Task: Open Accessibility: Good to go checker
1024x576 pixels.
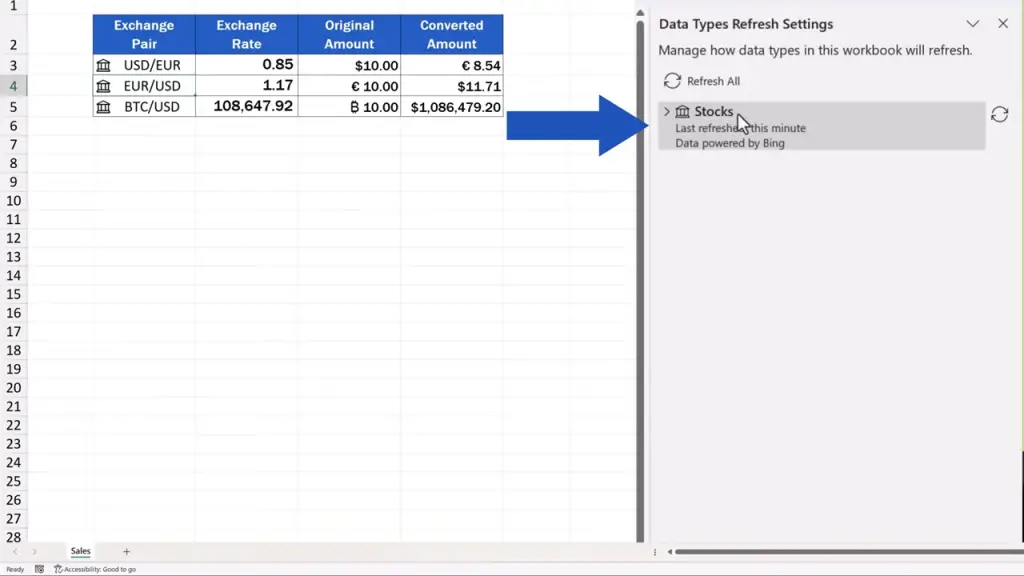Action: pyautogui.click(x=95, y=569)
